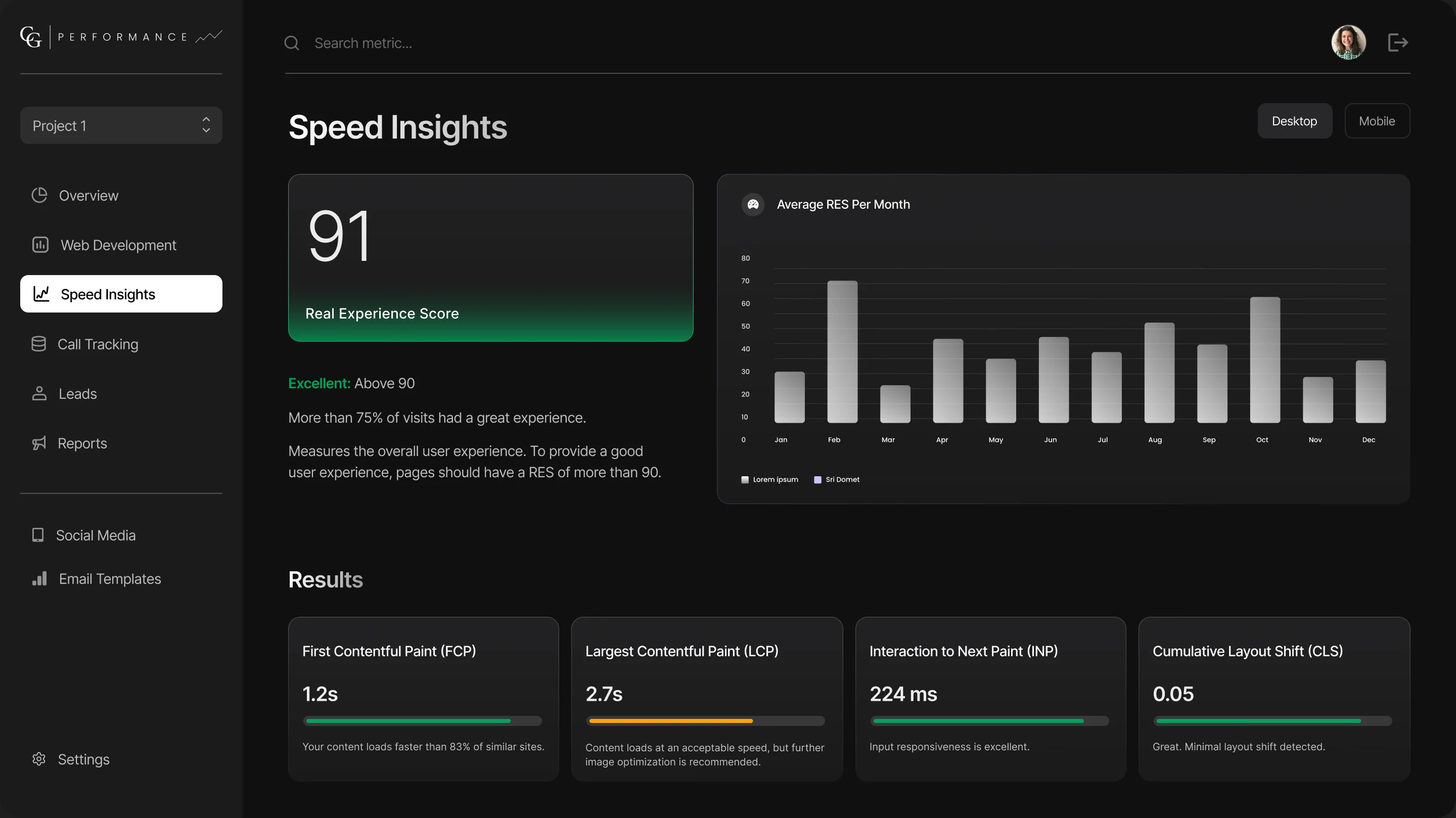Click the gauge icon beside Average RES
1456x818 pixels.
click(753, 205)
